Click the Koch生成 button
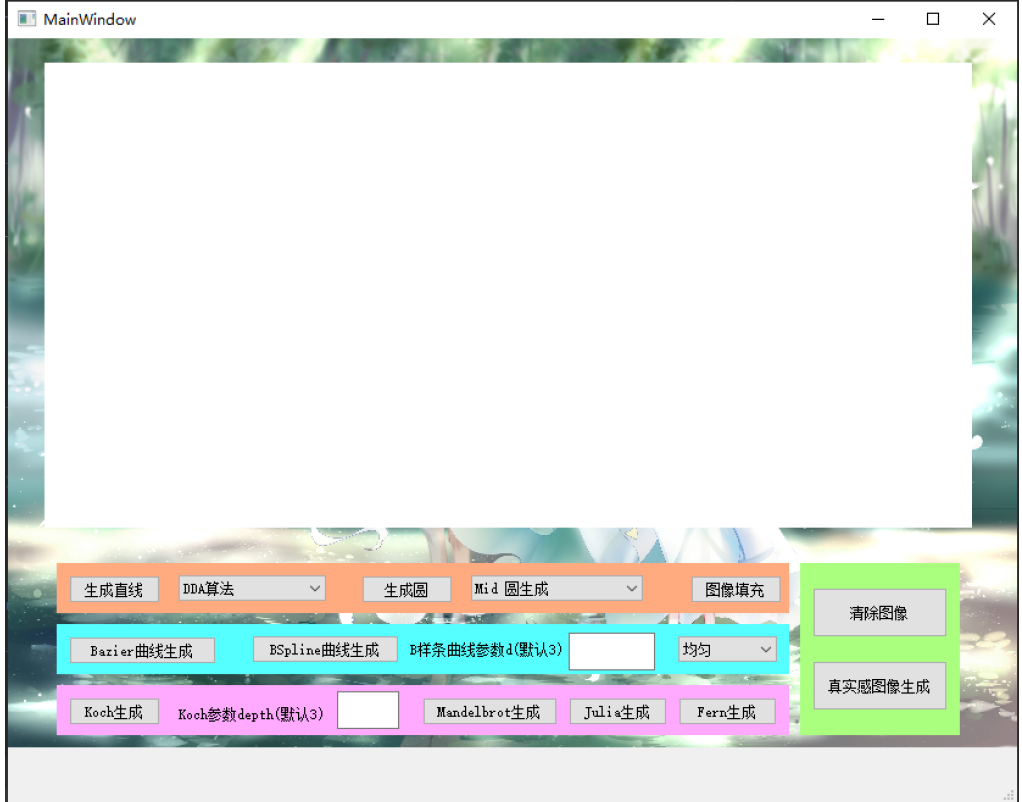Viewport: 1022px width, 802px height. (114, 711)
